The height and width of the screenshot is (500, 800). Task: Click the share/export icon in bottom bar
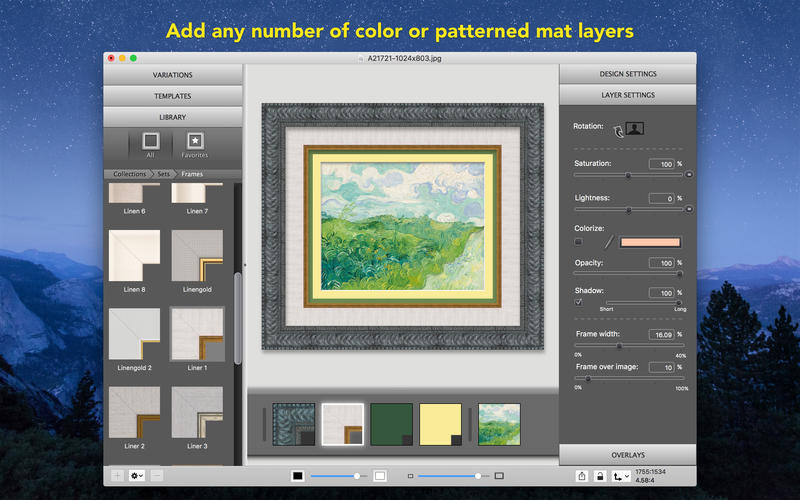point(582,476)
